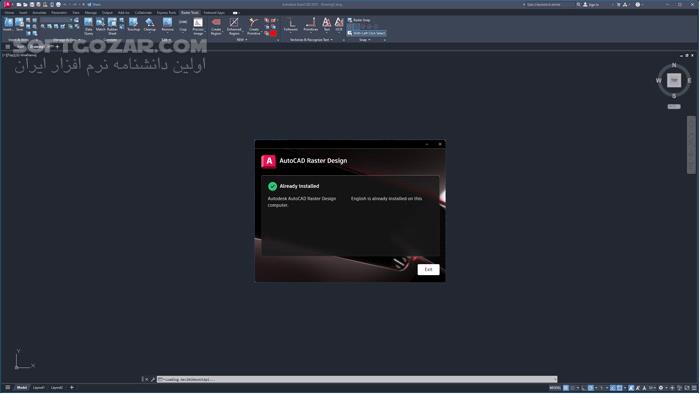The image size is (700, 394).
Task: Click the search magnifier icon in title bar
Action: pos(579,4)
